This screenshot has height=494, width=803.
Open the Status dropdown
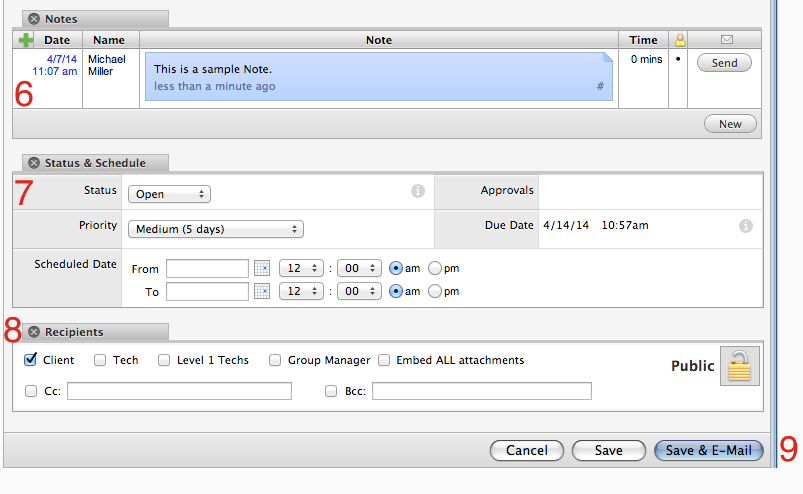tap(169, 194)
